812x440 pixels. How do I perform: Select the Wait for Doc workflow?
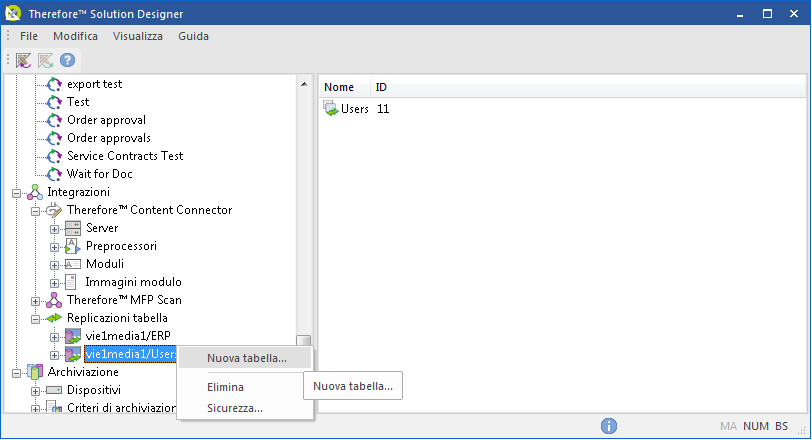coord(100,174)
